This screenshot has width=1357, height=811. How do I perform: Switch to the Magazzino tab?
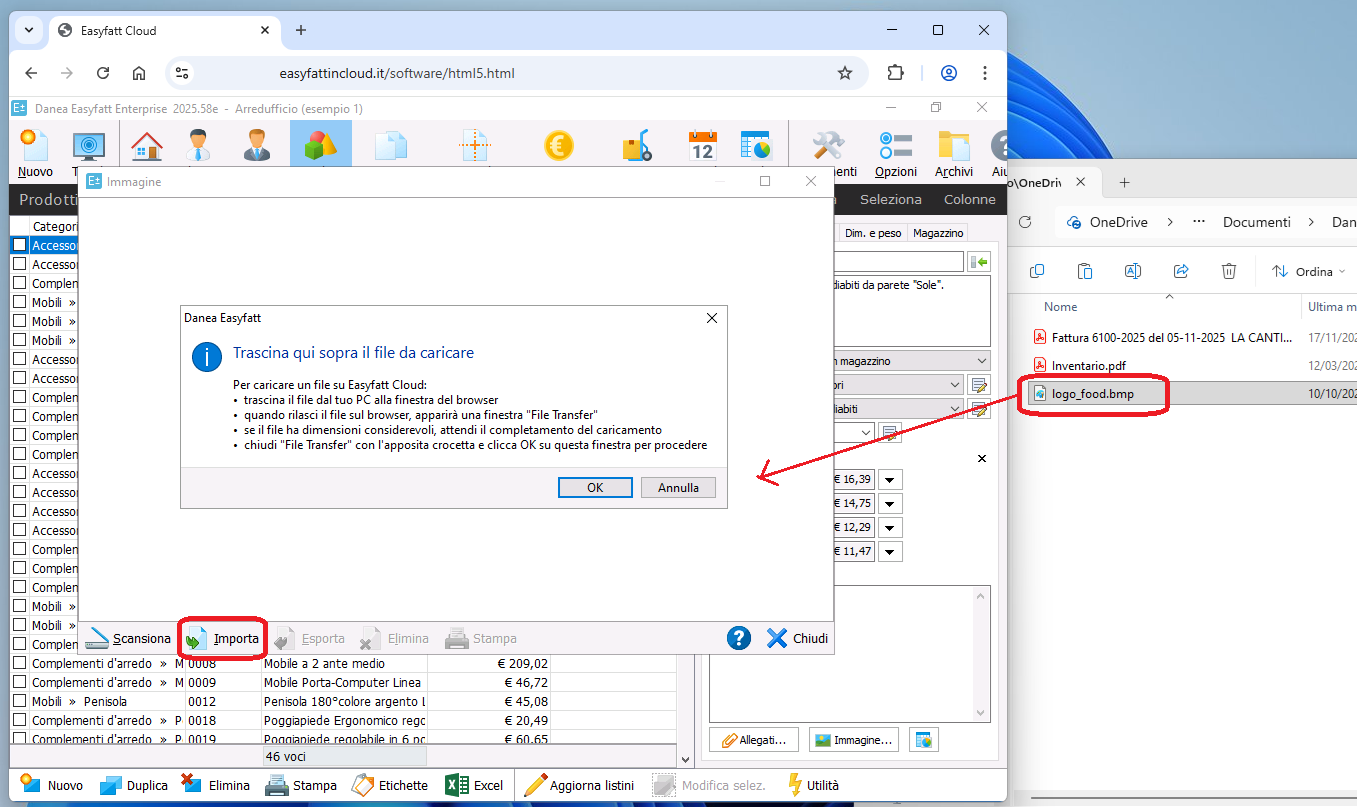tap(938, 233)
